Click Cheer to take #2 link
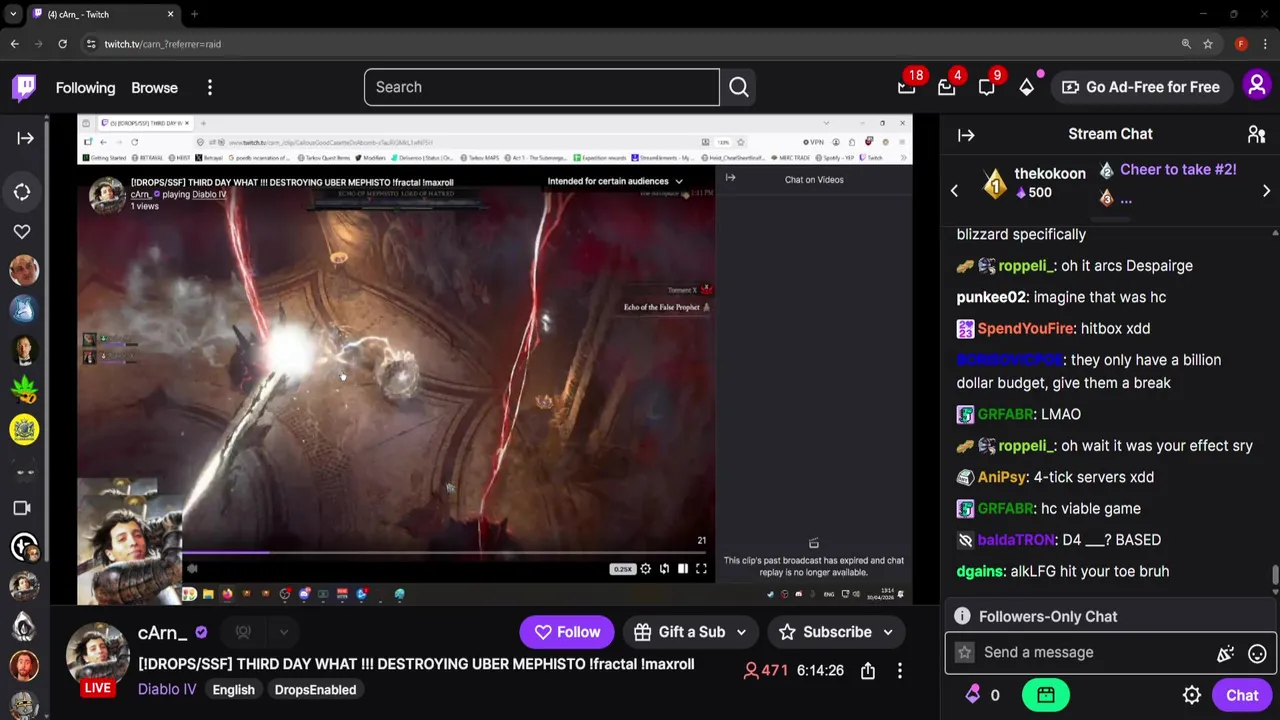Screen dimensions: 1280x720 [x=1178, y=169]
